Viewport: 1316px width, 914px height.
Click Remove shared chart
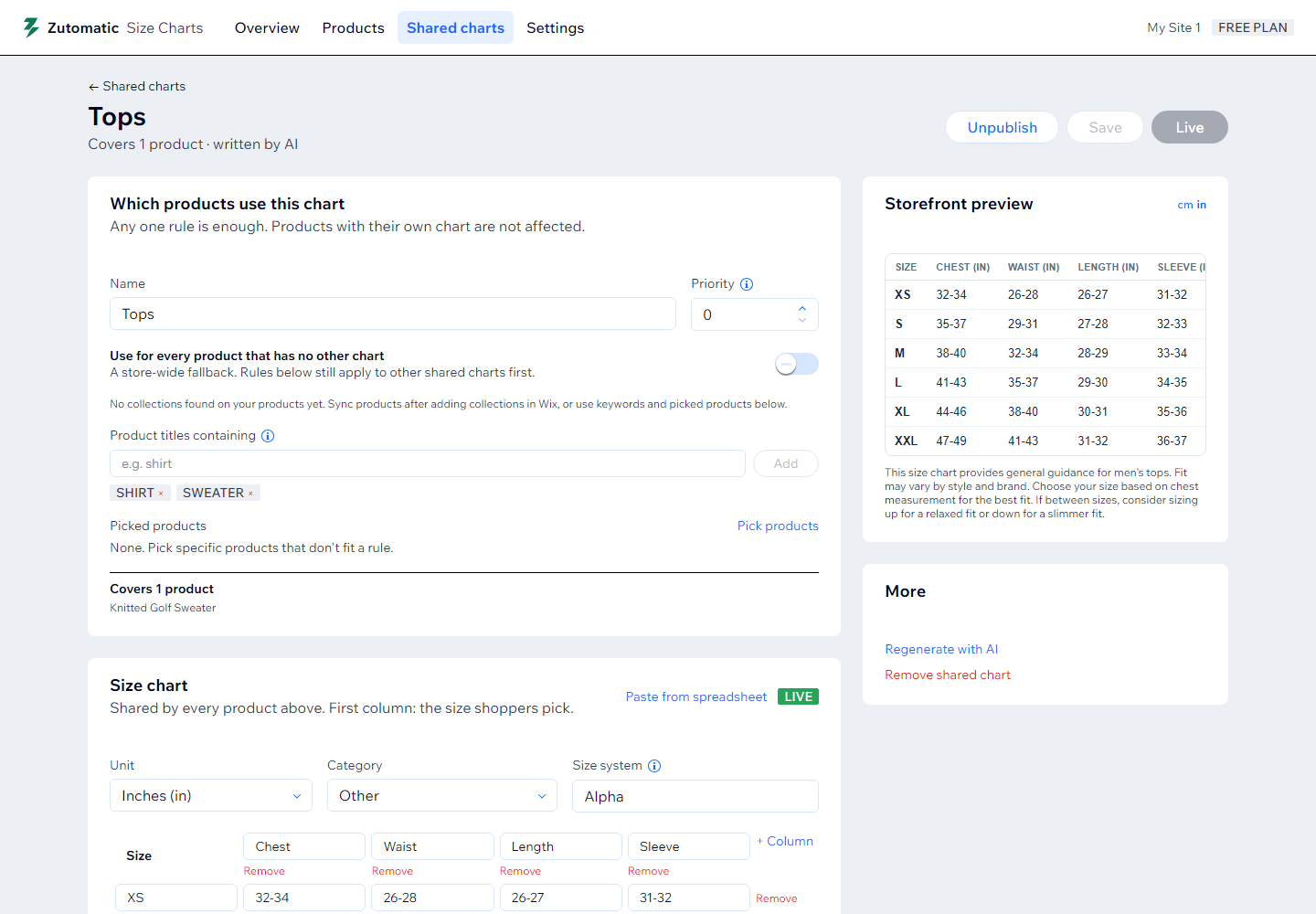[x=948, y=675]
